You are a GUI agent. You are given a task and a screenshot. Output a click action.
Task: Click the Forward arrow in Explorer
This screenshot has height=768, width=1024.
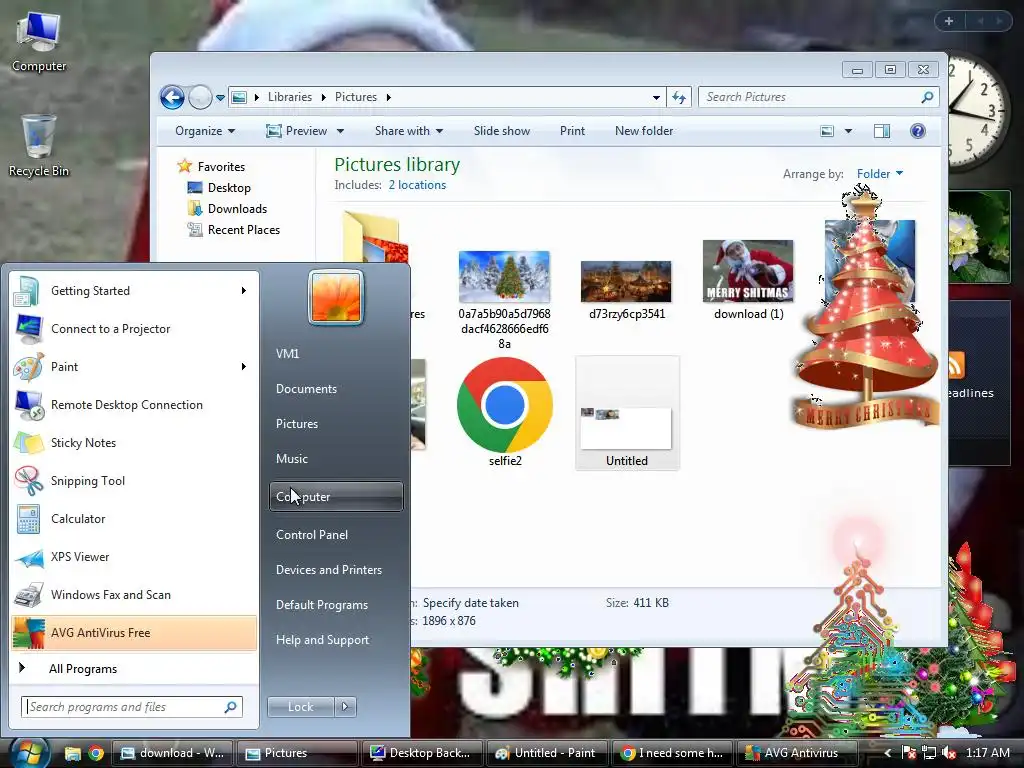(x=200, y=97)
